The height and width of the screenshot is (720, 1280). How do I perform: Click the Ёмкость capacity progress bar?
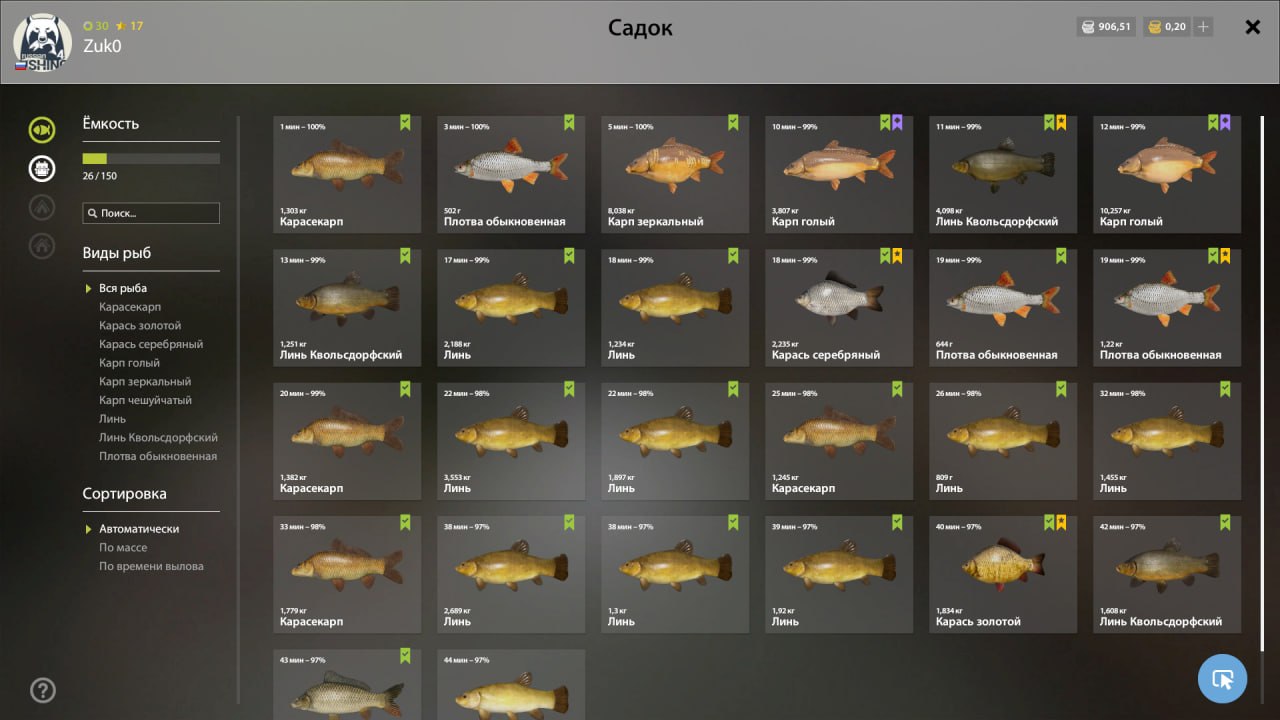[x=151, y=158]
